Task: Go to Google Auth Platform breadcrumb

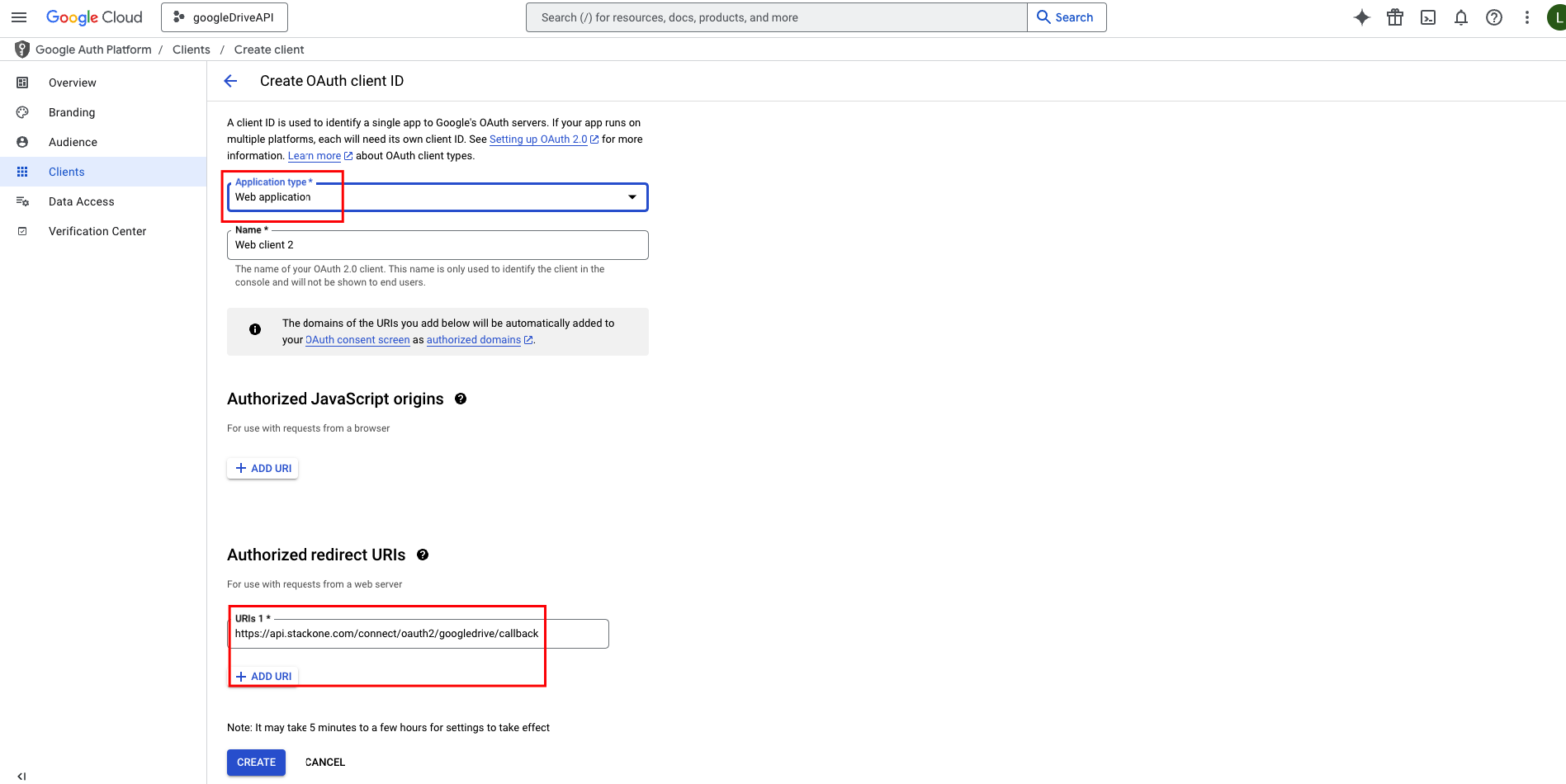Action: pyautogui.click(x=93, y=50)
